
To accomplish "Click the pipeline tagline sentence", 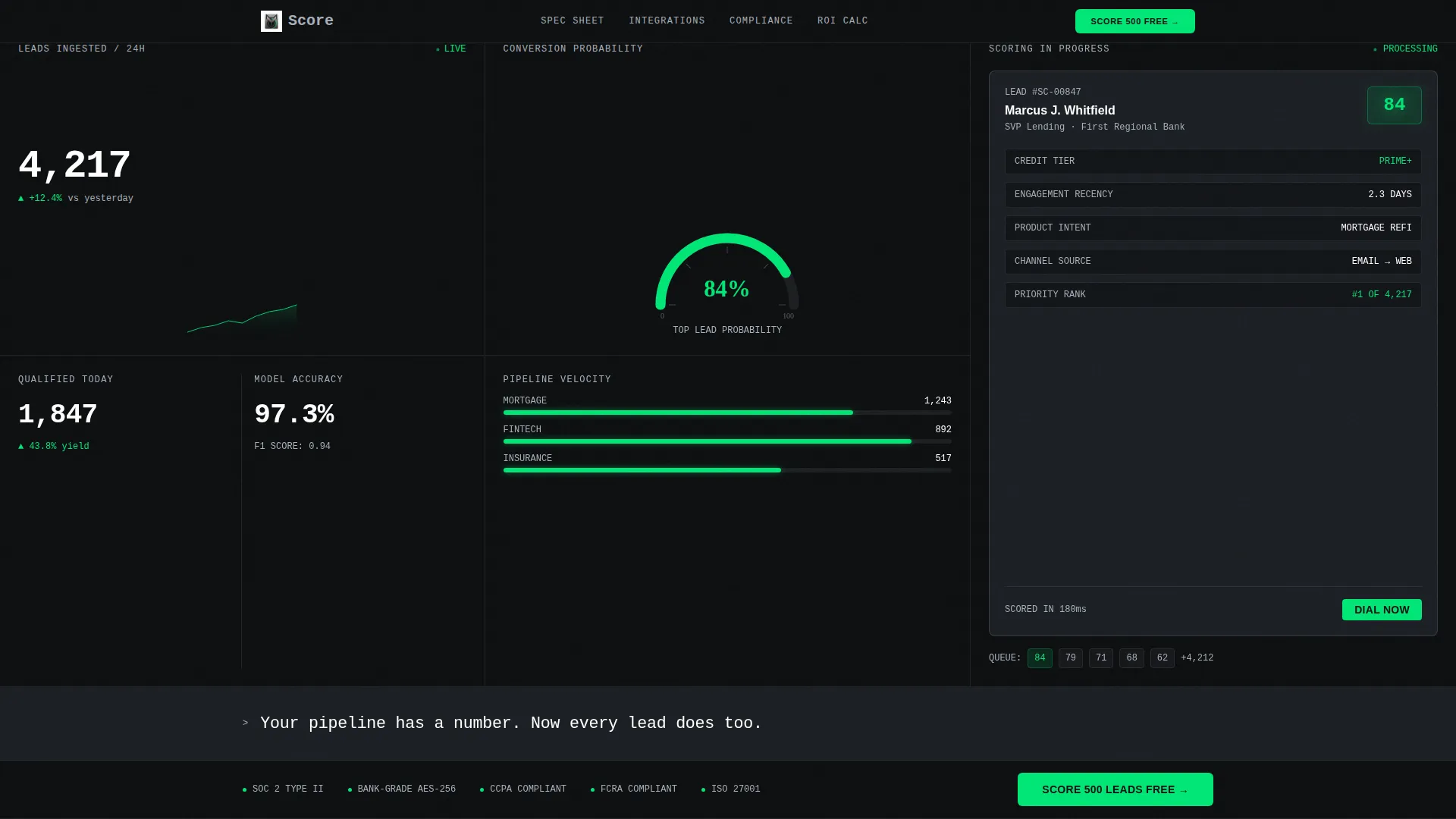I will (x=511, y=723).
